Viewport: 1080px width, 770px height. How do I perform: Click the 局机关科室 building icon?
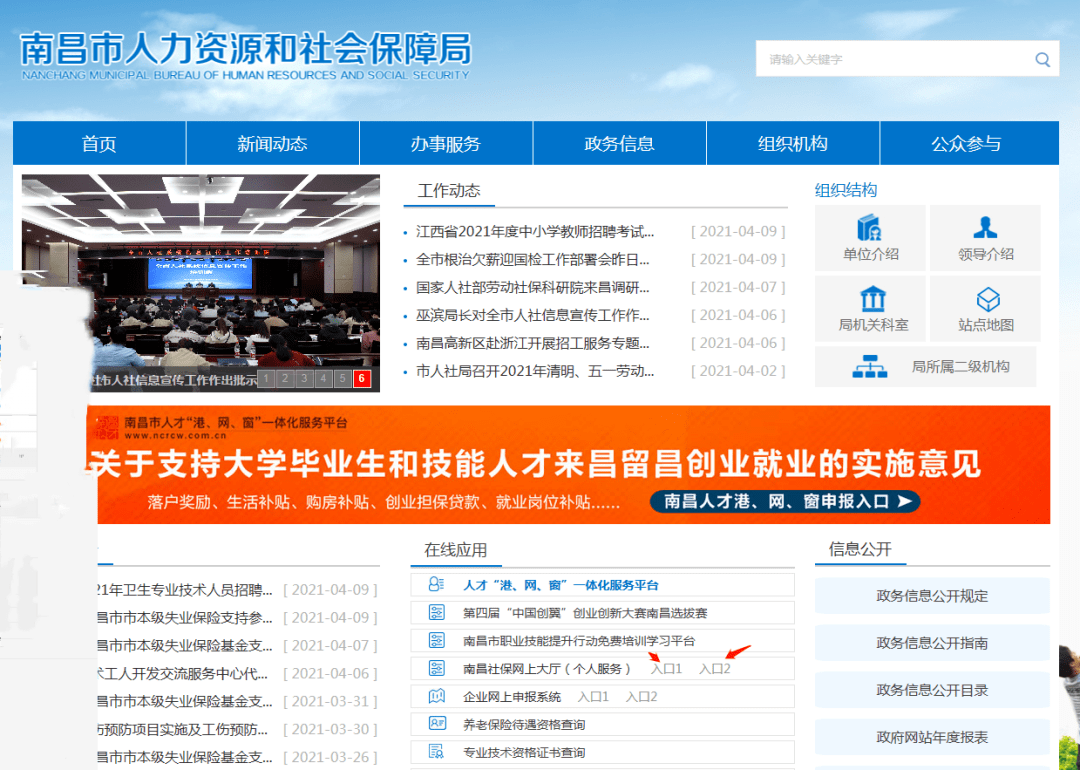coord(872,298)
